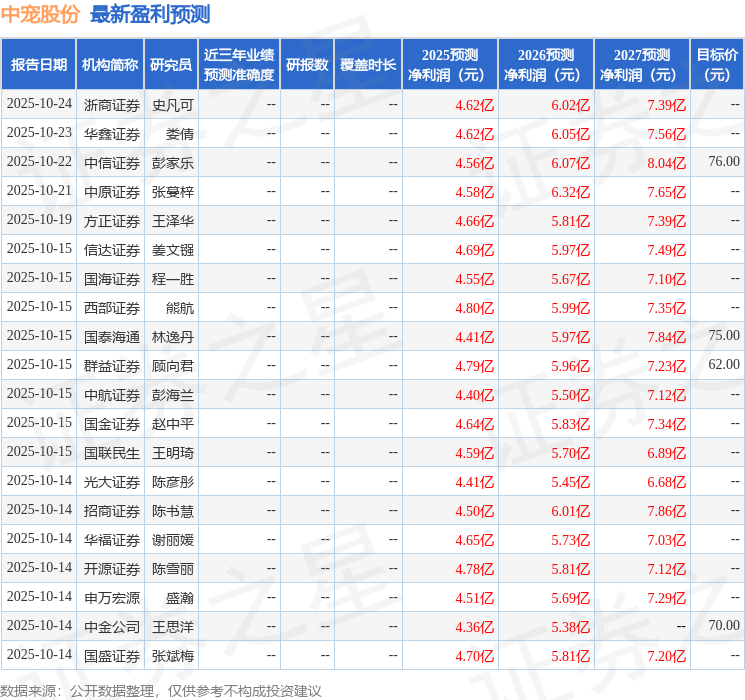Select the 中信证券 institution cell
The width and height of the screenshot is (745, 700).
112,163
